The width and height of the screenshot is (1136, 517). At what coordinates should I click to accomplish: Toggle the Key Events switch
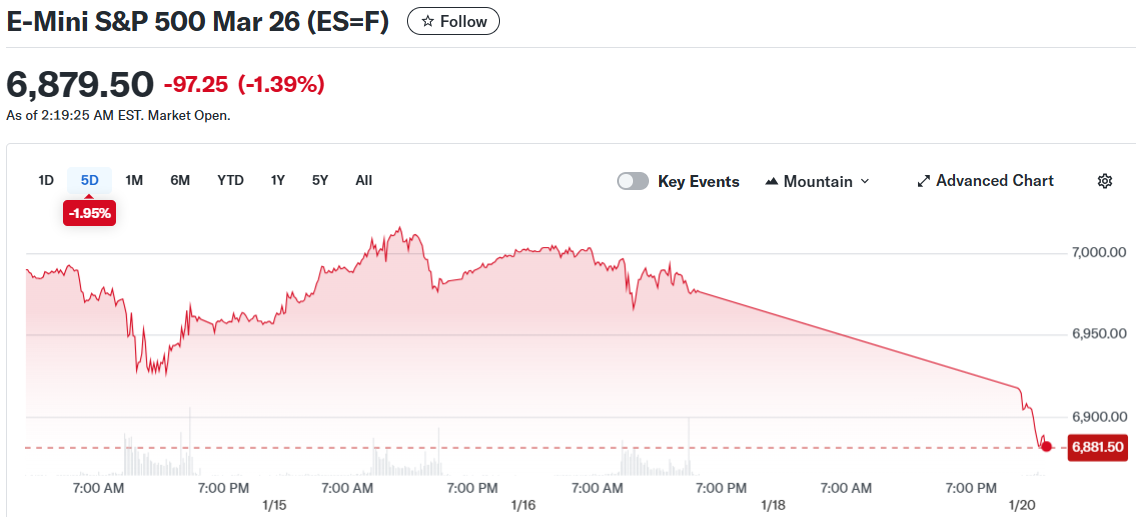[632, 181]
